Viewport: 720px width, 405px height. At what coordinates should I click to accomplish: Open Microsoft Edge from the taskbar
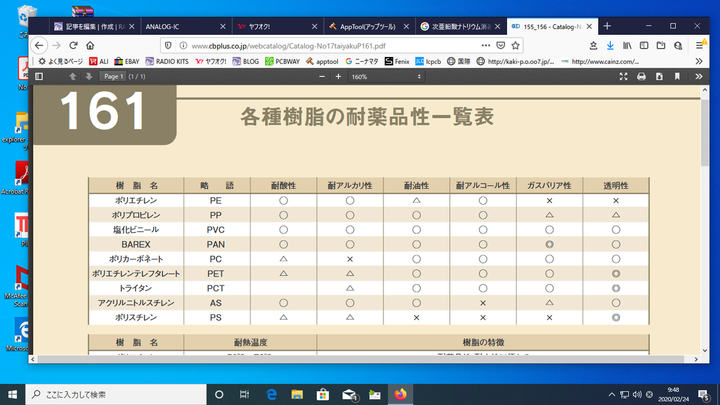click(271, 393)
